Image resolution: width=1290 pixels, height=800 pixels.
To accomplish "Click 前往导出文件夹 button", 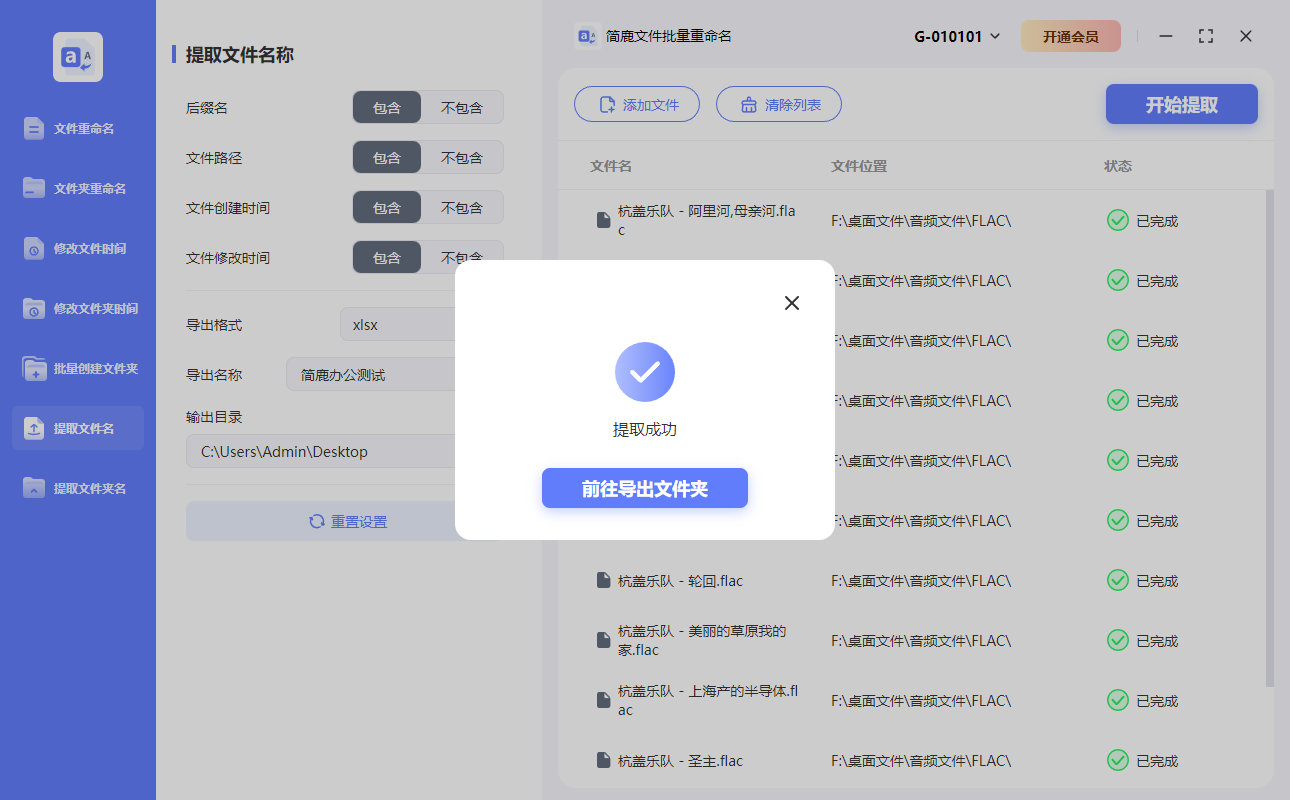I will point(645,488).
